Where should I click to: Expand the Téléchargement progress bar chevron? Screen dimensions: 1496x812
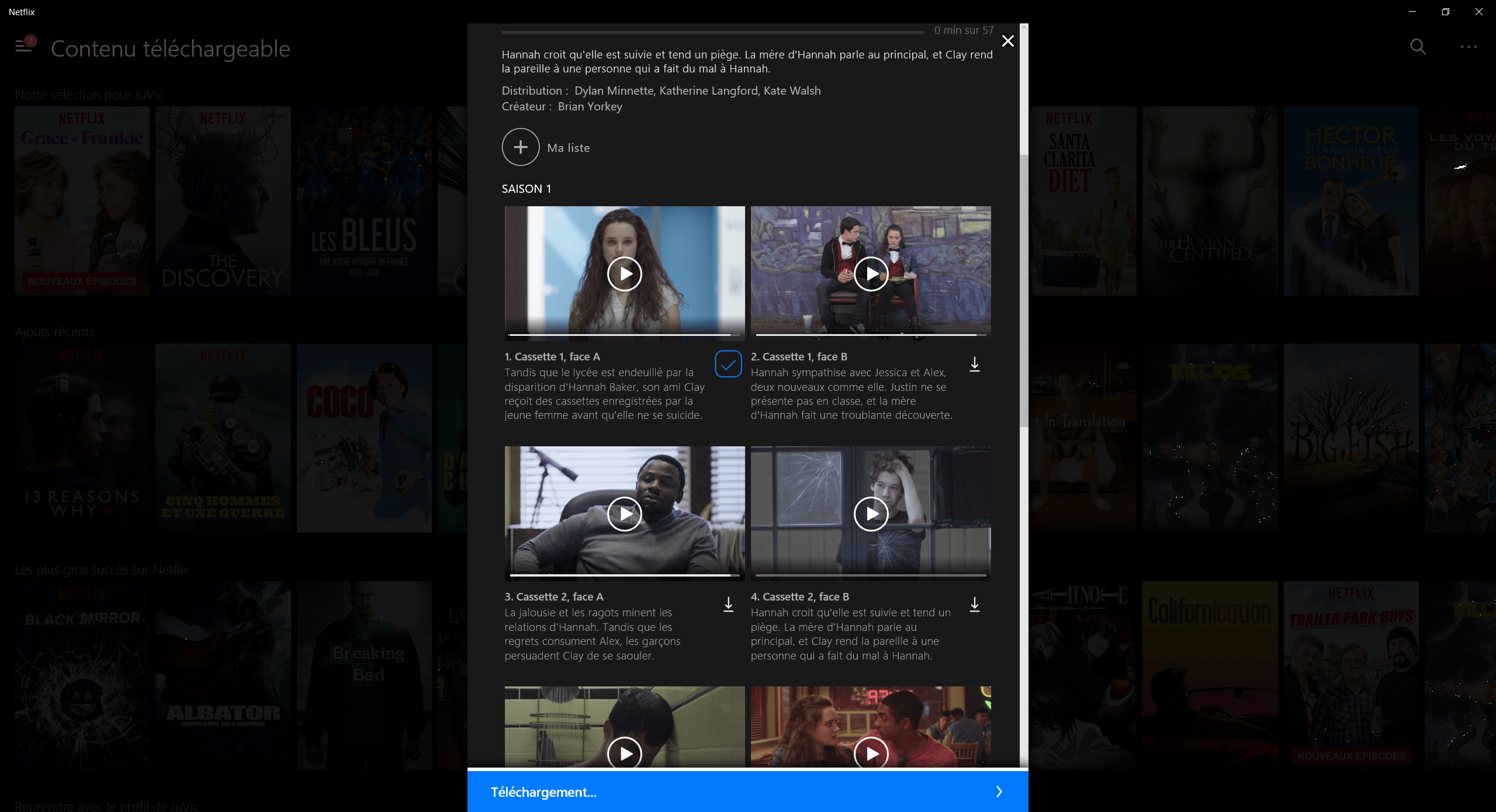pos(999,792)
